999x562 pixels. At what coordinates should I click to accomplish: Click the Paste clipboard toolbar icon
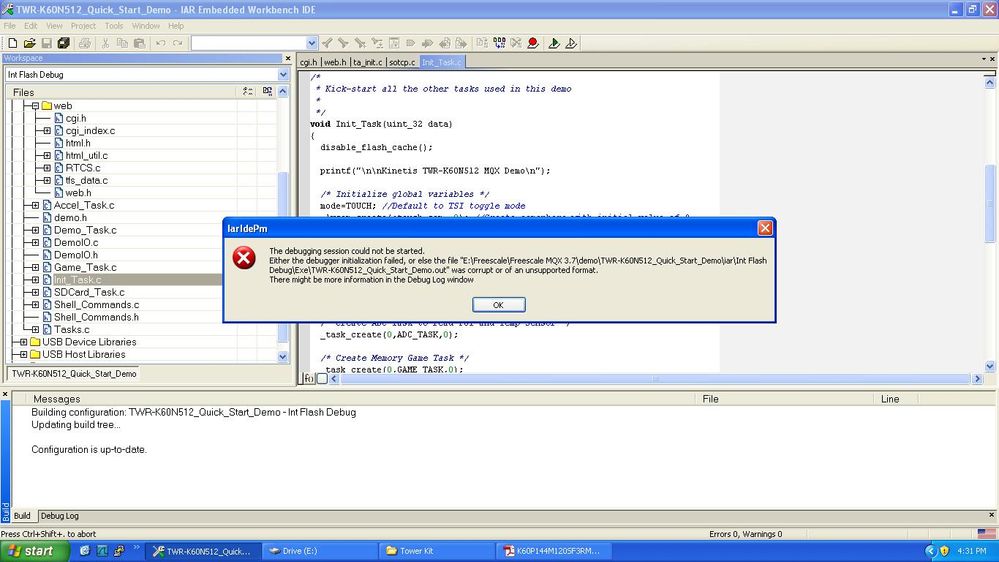(139, 43)
